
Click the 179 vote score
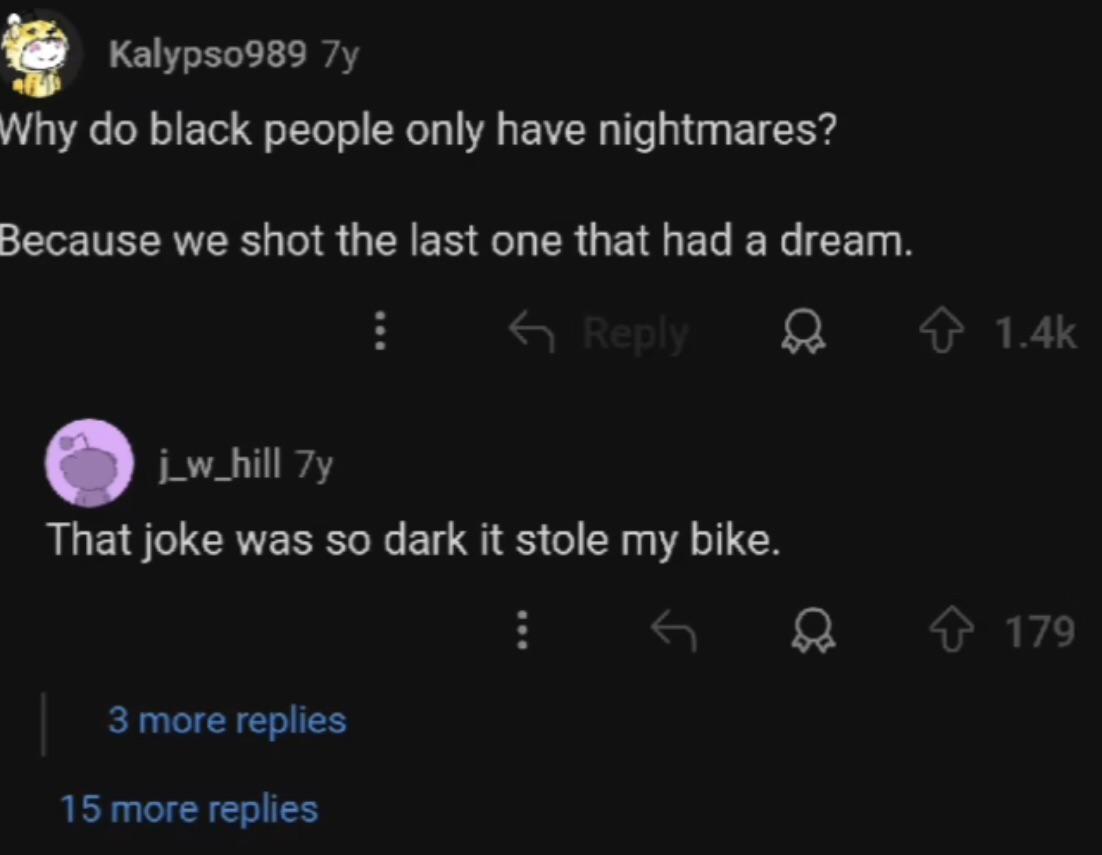click(1039, 632)
